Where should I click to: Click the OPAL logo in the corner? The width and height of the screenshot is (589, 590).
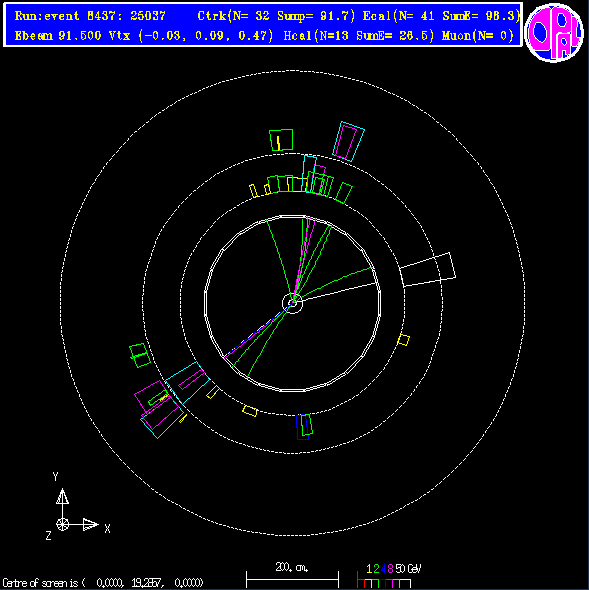click(554, 32)
